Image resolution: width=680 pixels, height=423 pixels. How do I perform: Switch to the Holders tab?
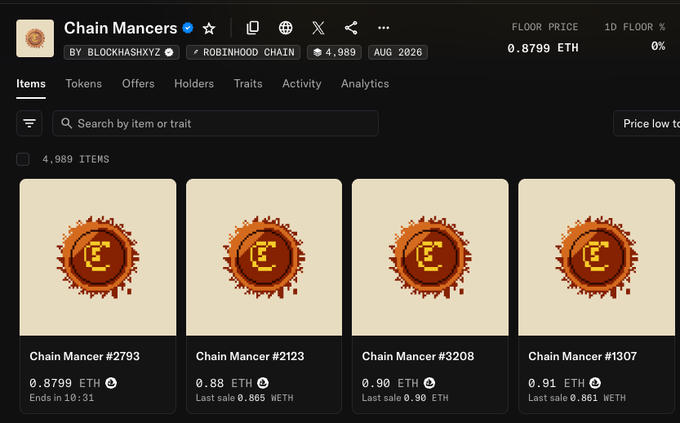(194, 84)
